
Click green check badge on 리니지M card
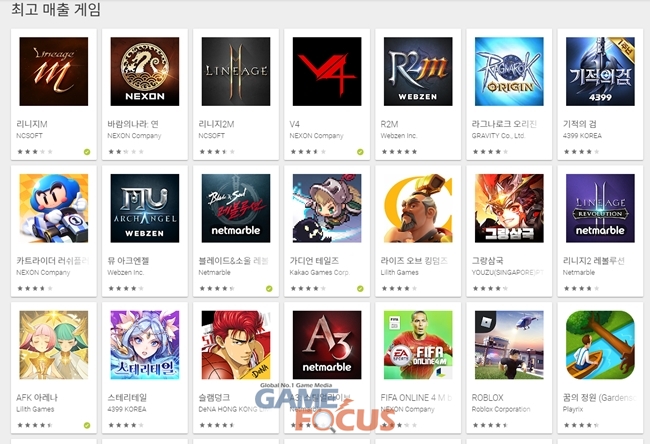(87, 152)
